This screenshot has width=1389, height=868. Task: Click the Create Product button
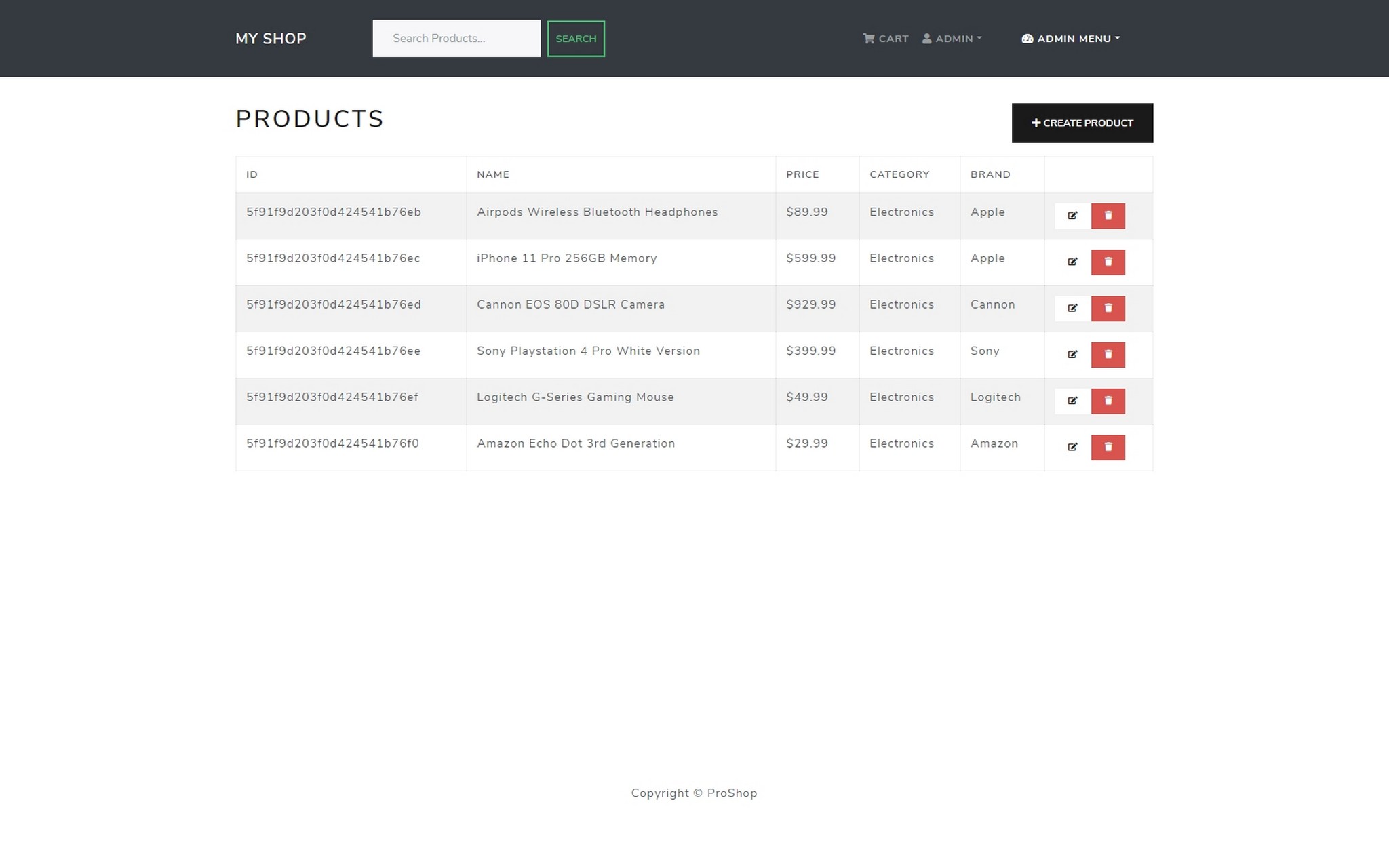1082,123
